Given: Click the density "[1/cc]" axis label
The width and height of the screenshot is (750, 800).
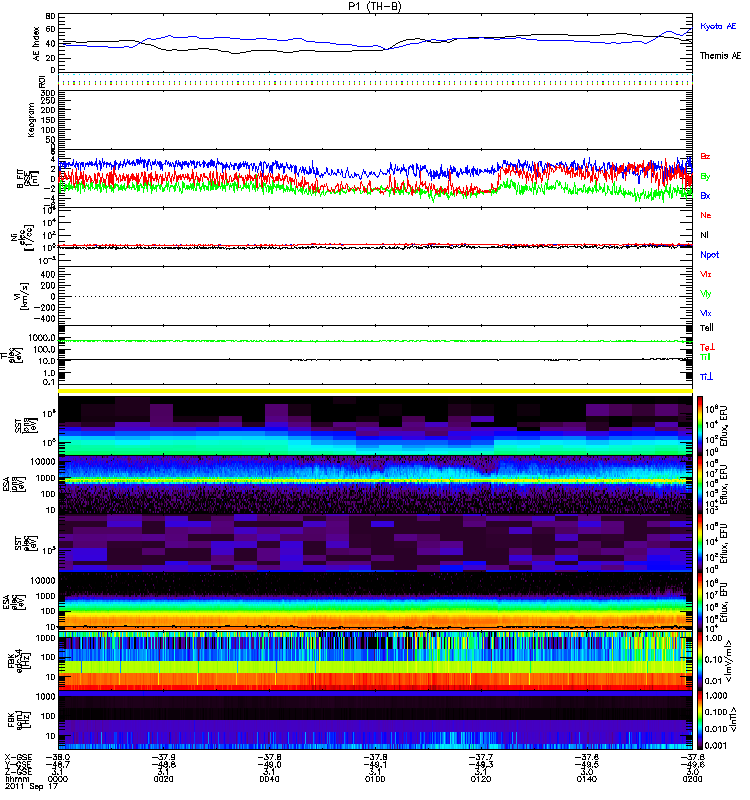Looking at the screenshot, I should click(x=30, y=237).
